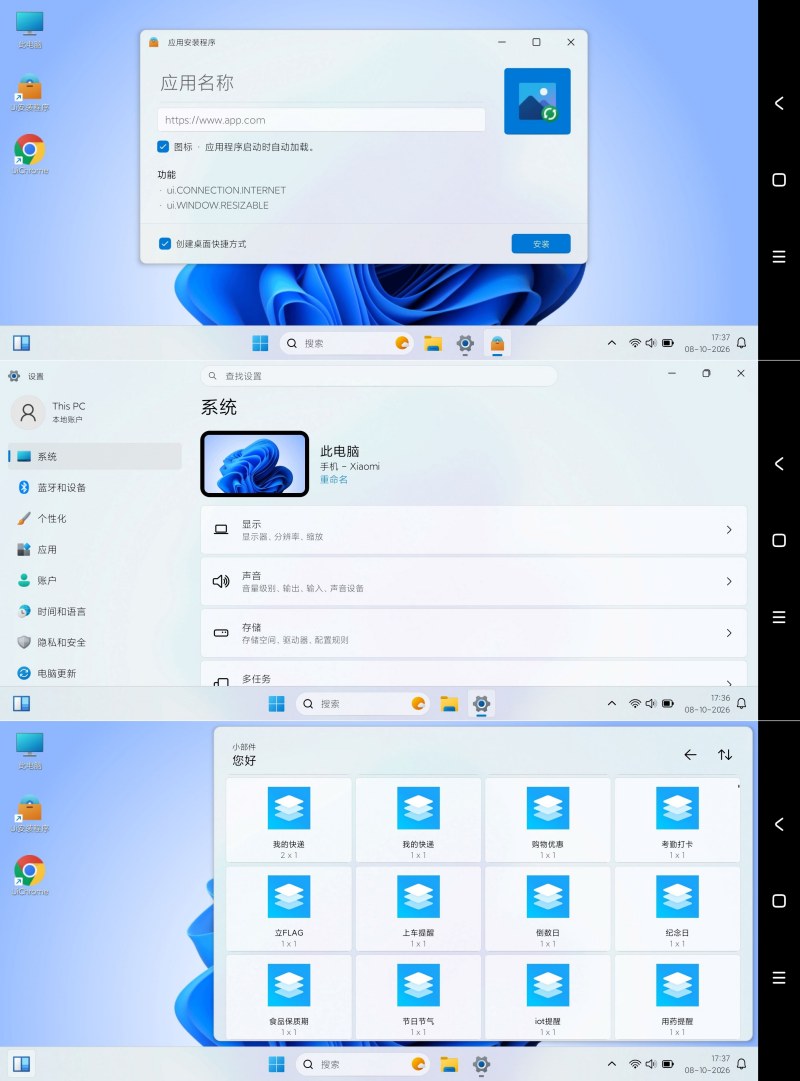
Task: Add the 立FLAG widget
Action: pyautogui.click(x=289, y=909)
